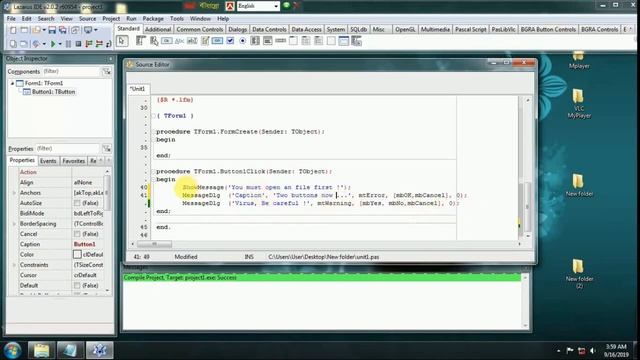This screenshot has height=360, width=640.
Task: Collapse Form1: TForm1 tree node
Action: pyautogui.click(x=12, y=83)
